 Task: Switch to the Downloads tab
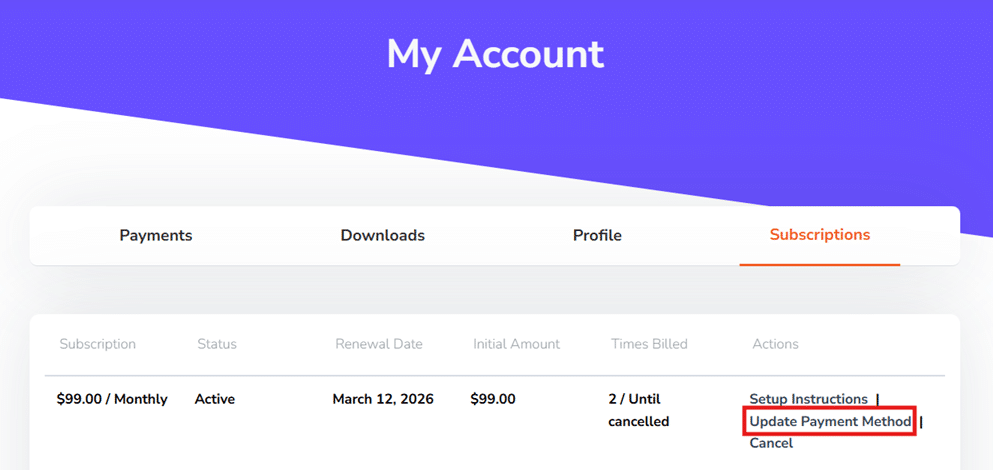pyautogui.click(x=382, y=236)
